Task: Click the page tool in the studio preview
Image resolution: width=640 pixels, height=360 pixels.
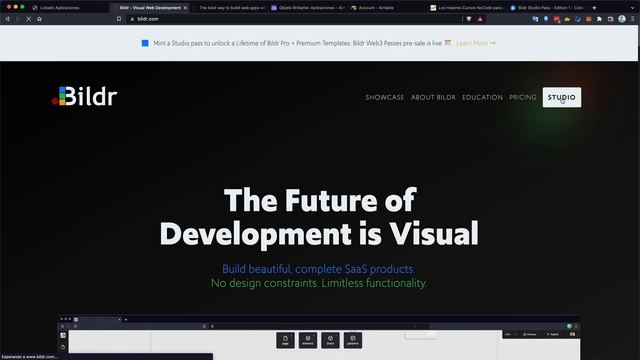Action: 285,340
